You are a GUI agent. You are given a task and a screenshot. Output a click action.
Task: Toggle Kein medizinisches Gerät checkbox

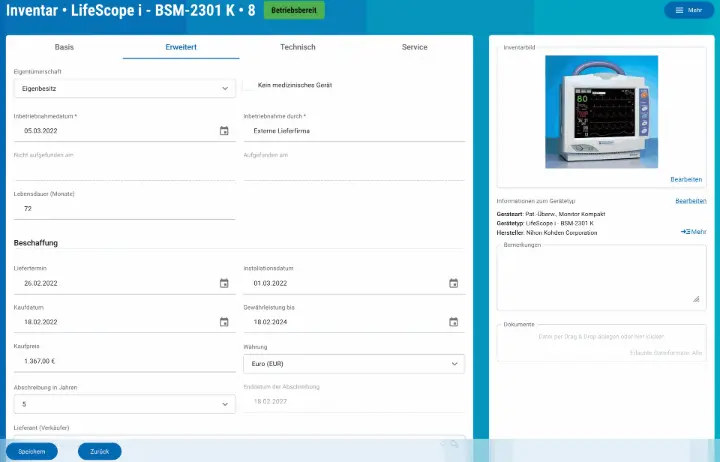click(248, 85)
